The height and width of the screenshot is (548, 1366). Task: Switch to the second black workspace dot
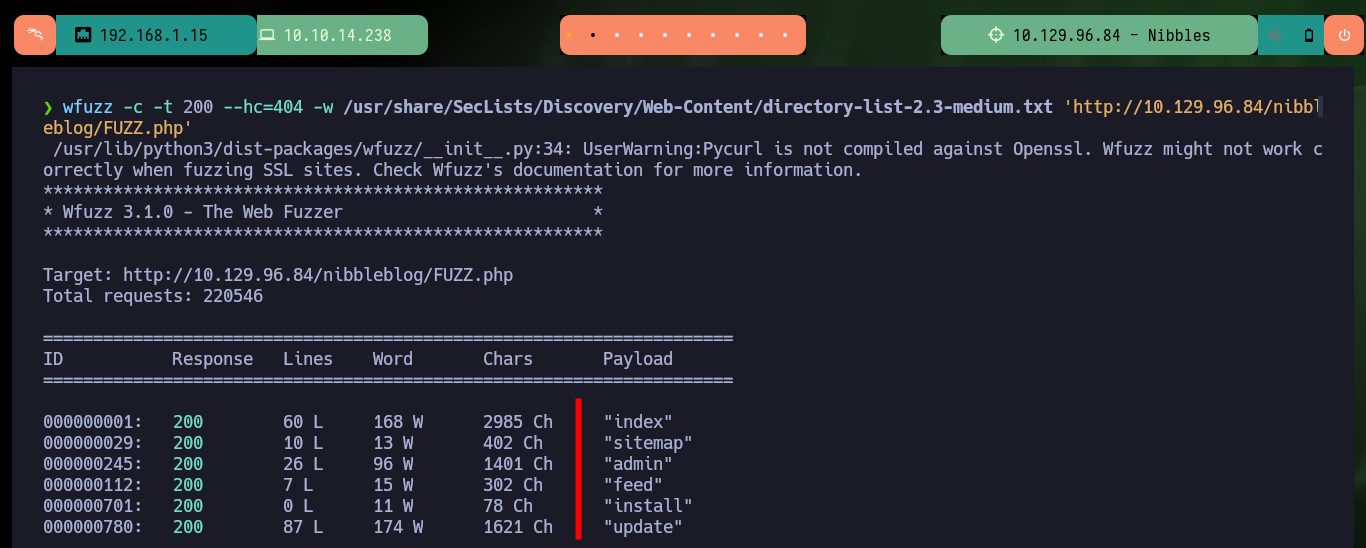tap(593, 35)
